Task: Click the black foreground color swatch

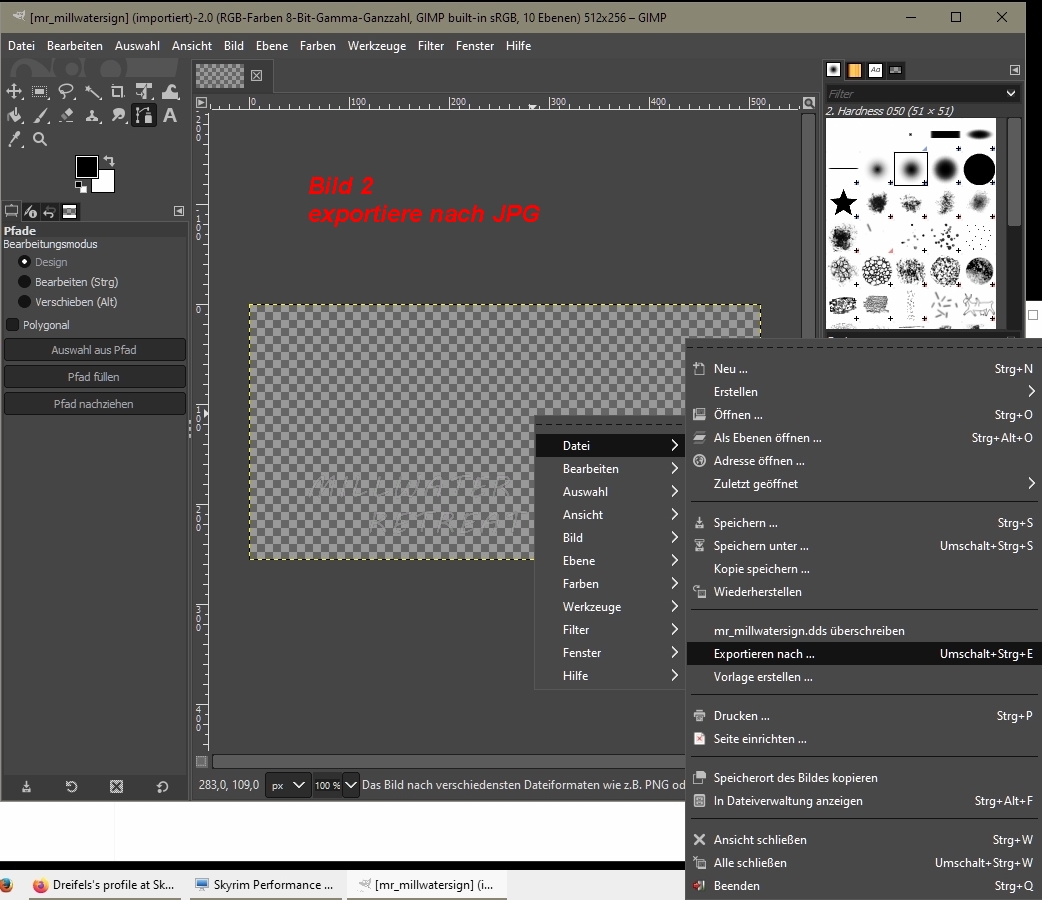Action: coord(87,166)
